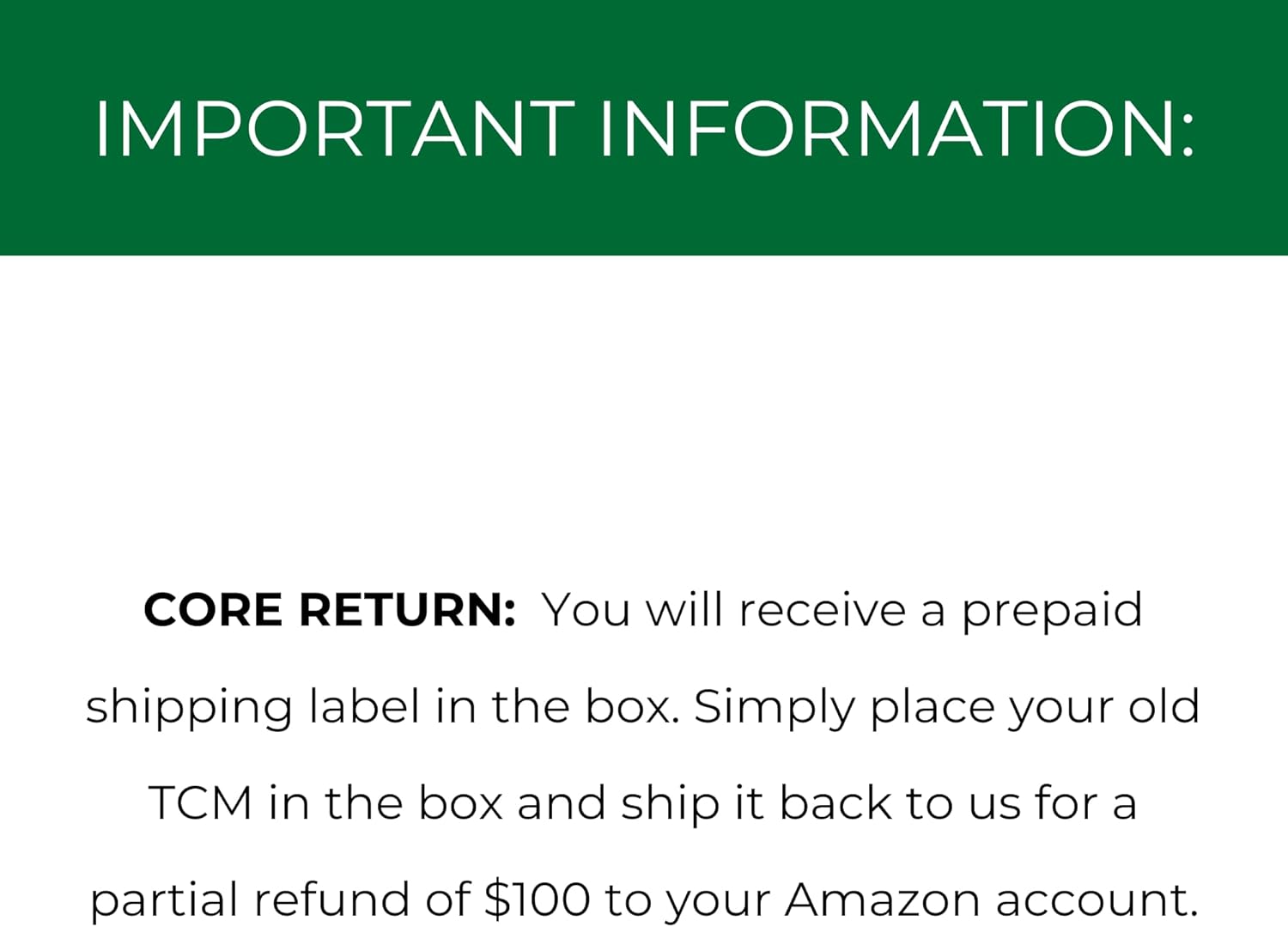Click the $100 refund amount
Viewport: 1288px width, 927px height.
click(538, 900)
